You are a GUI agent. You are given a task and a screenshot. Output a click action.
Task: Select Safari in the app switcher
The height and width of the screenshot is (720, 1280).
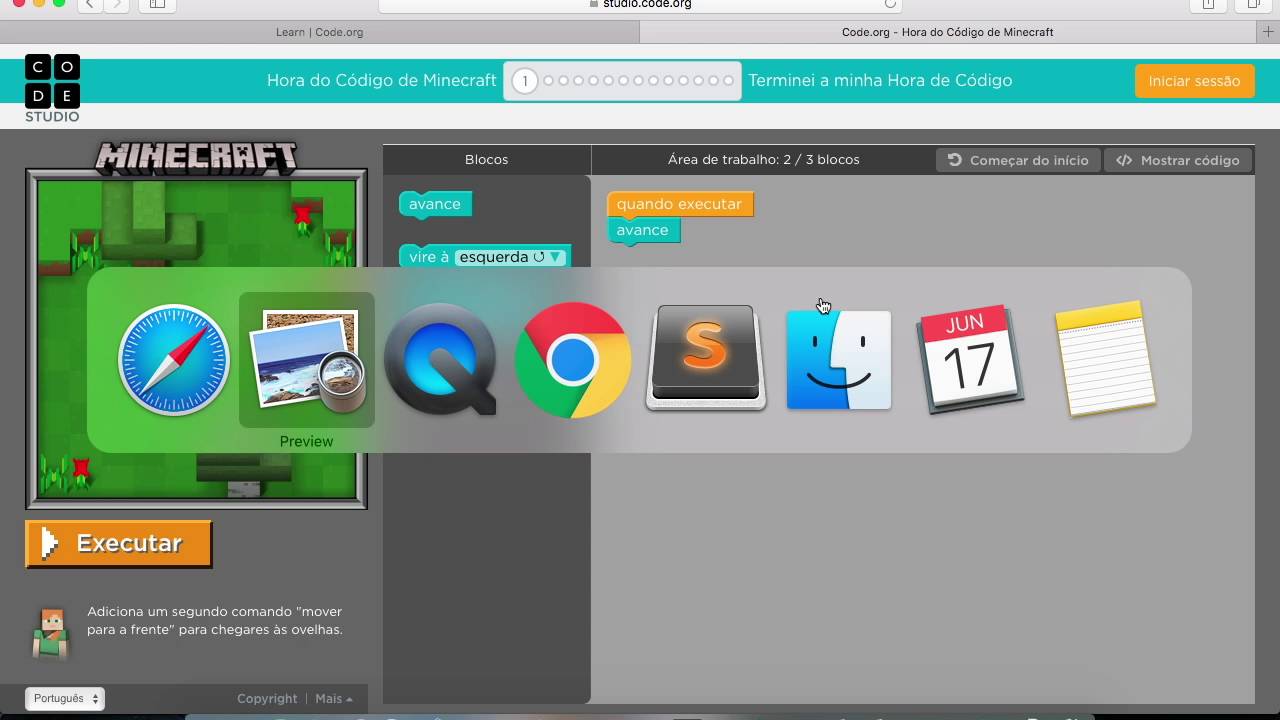(174, 360)
